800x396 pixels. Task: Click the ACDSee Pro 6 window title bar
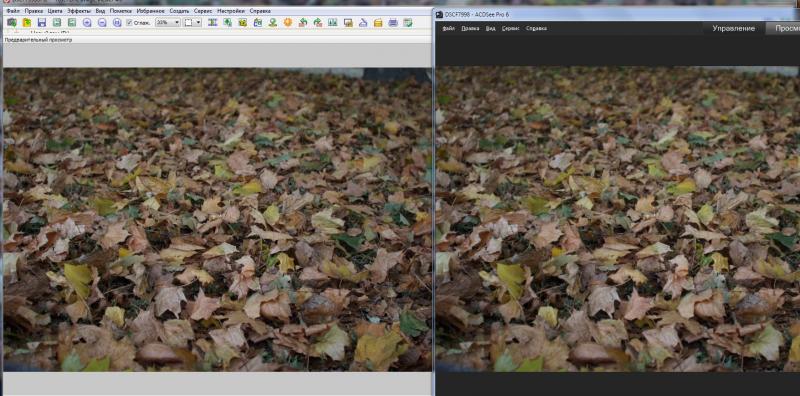pos(616,14)
